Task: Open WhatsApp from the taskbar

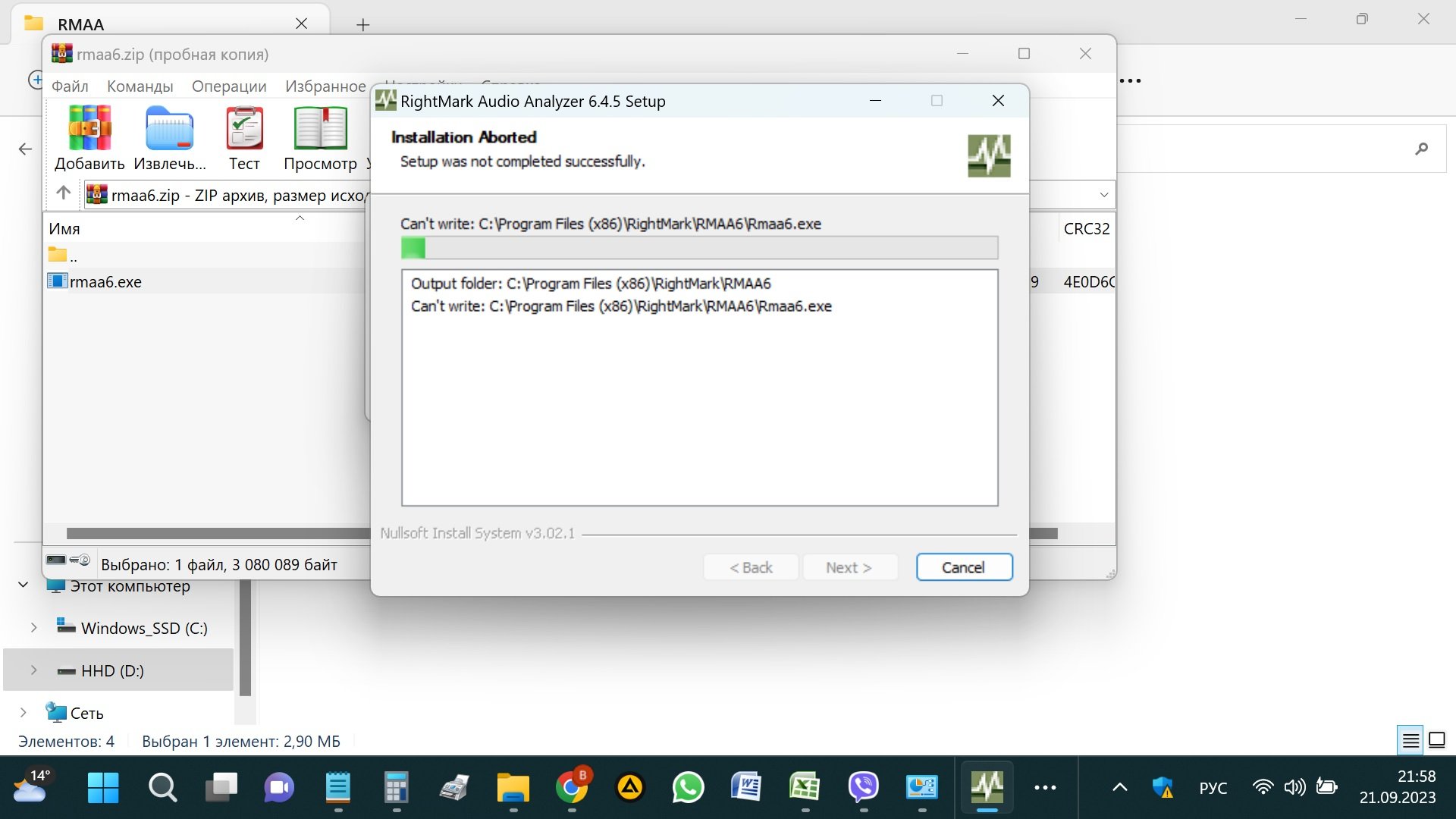Action: click(687, 788)
